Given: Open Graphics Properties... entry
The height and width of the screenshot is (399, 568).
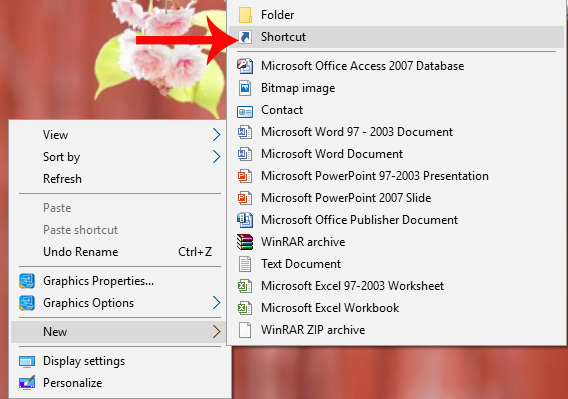Looking at the screenshot, I should pyautogui.click(x=117, y=281).
